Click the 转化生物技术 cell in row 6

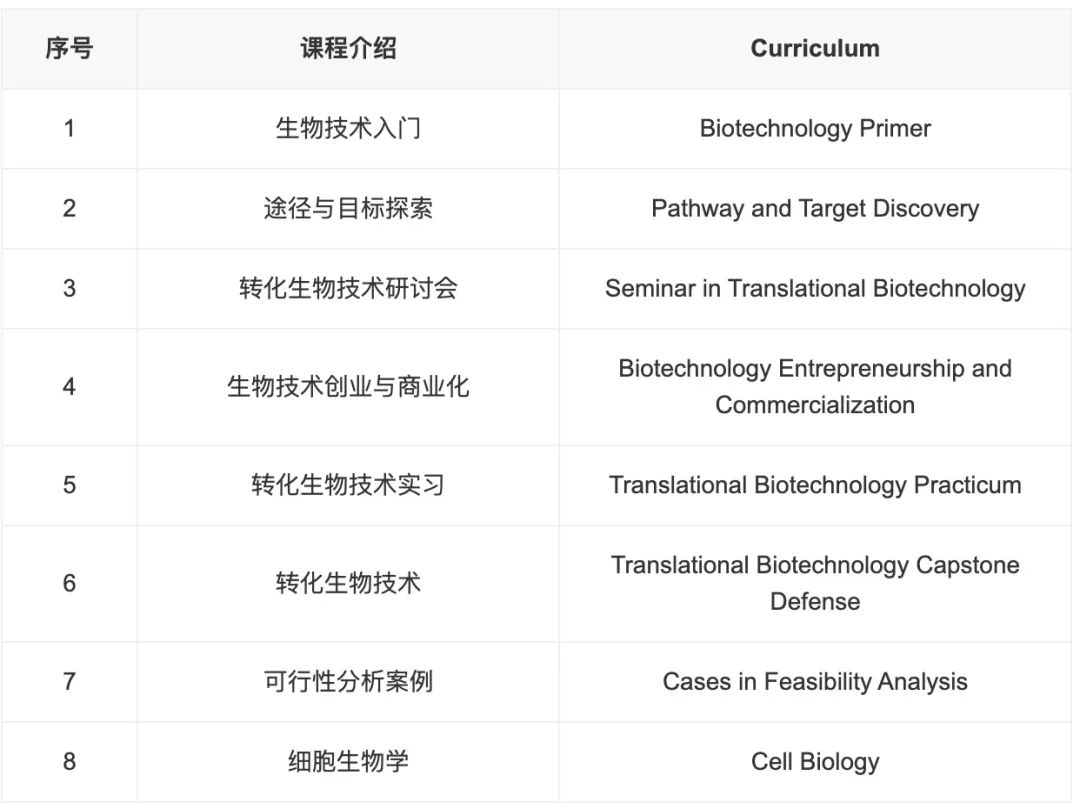348,584
